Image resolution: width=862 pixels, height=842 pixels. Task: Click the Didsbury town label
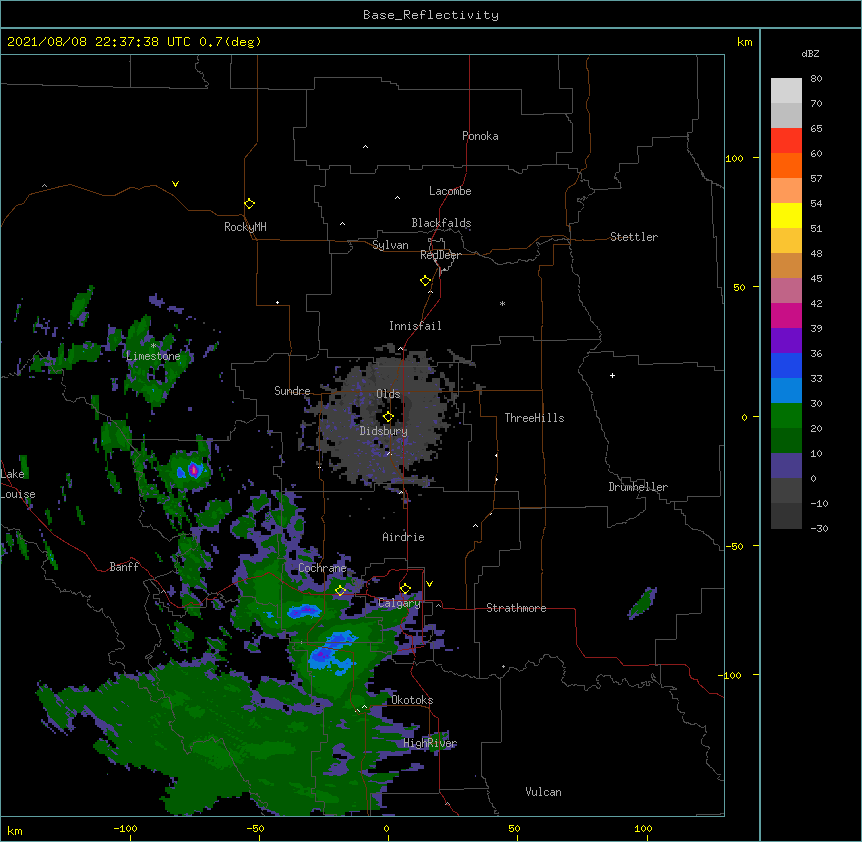click(x=384, y=431)
